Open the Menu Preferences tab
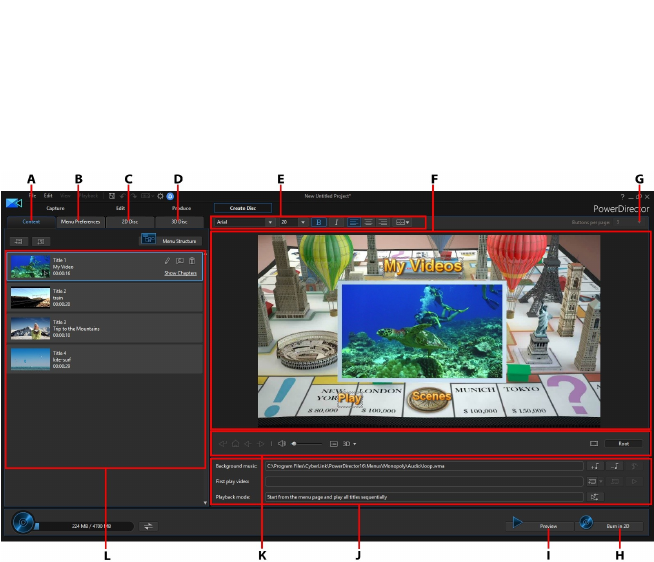 coord(80,222)
